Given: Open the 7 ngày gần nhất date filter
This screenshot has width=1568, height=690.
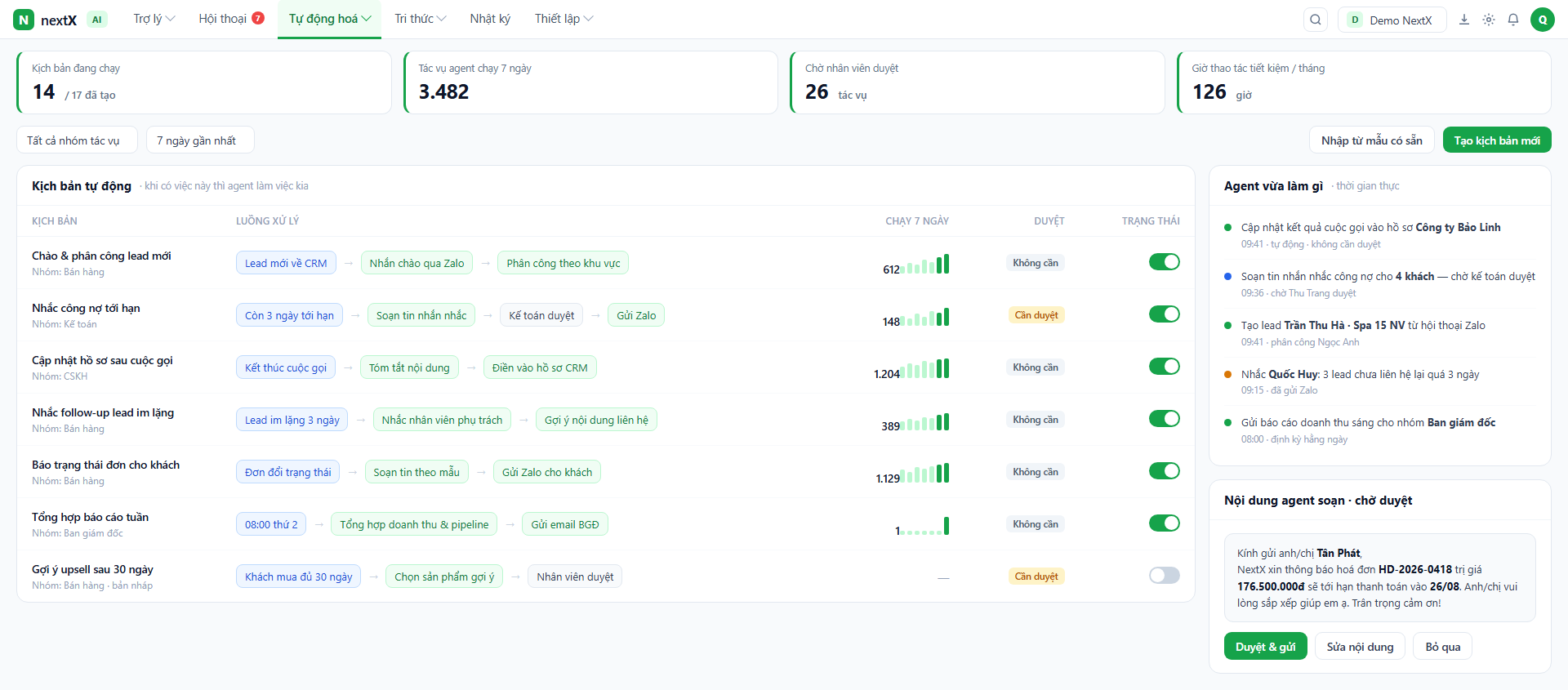Looking at the screenshot, I should pos(200,140).
